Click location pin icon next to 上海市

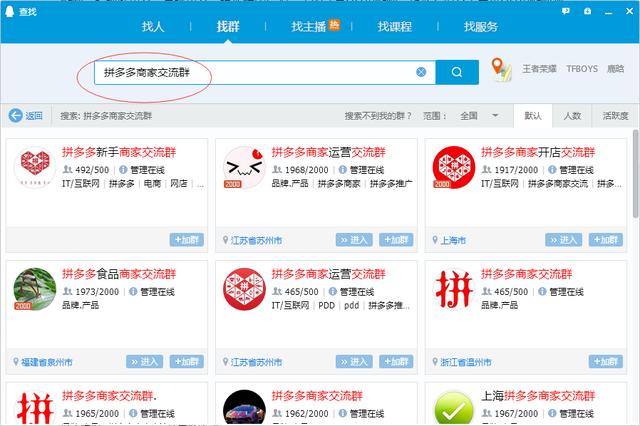point(435,240)
